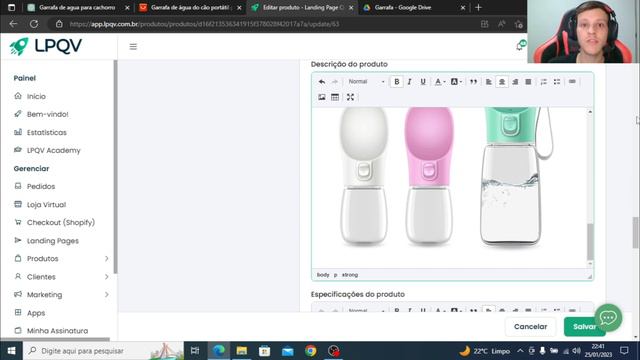Viewport: 640px width, 360px height.
Task: Reload the current page
Action: 34,24
